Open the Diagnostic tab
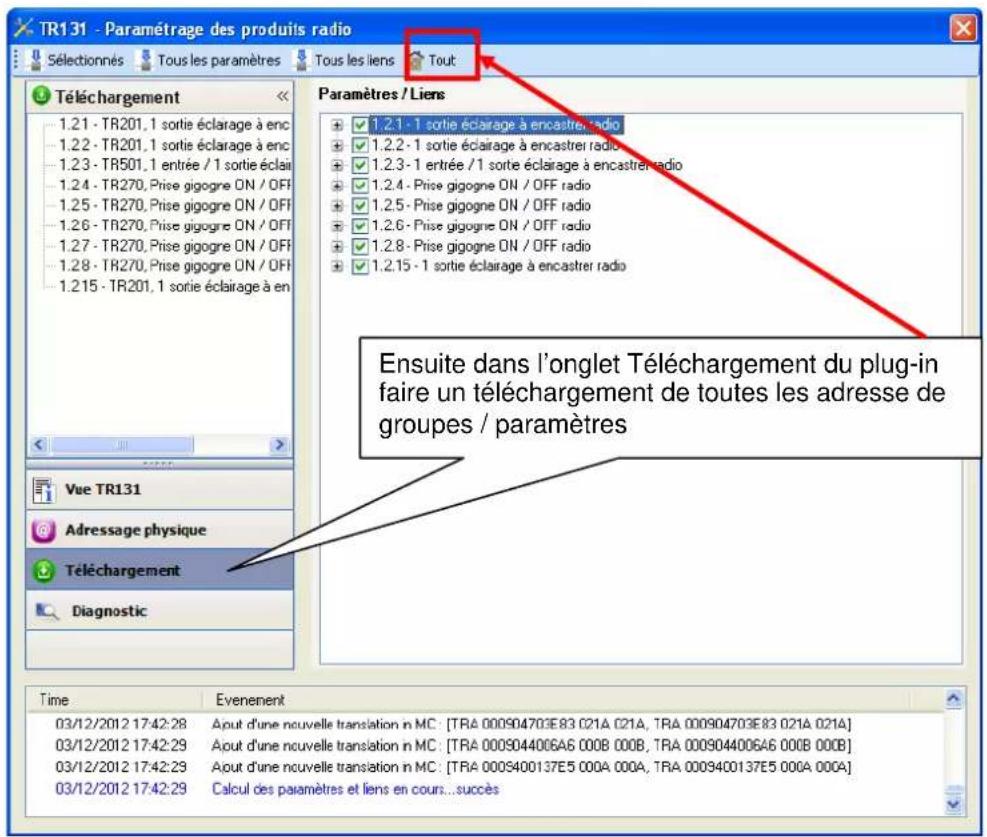This screenshot has width=987, height=837. (x=160, y=610)
